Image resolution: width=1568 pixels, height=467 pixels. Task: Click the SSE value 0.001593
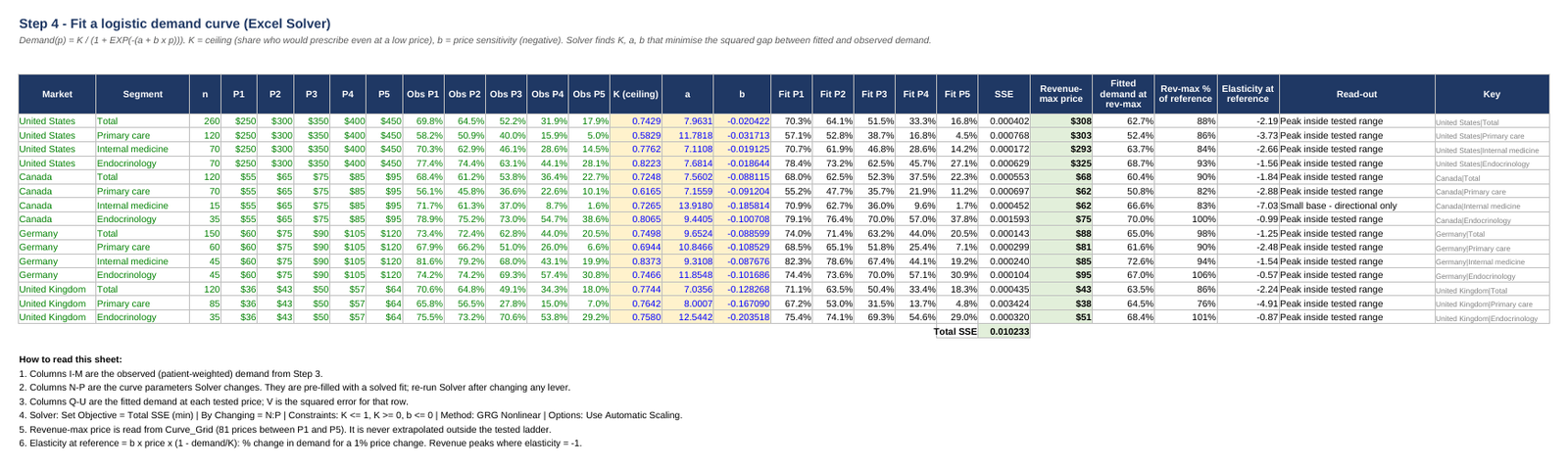pyautogui.click(x=1004, y=219)
